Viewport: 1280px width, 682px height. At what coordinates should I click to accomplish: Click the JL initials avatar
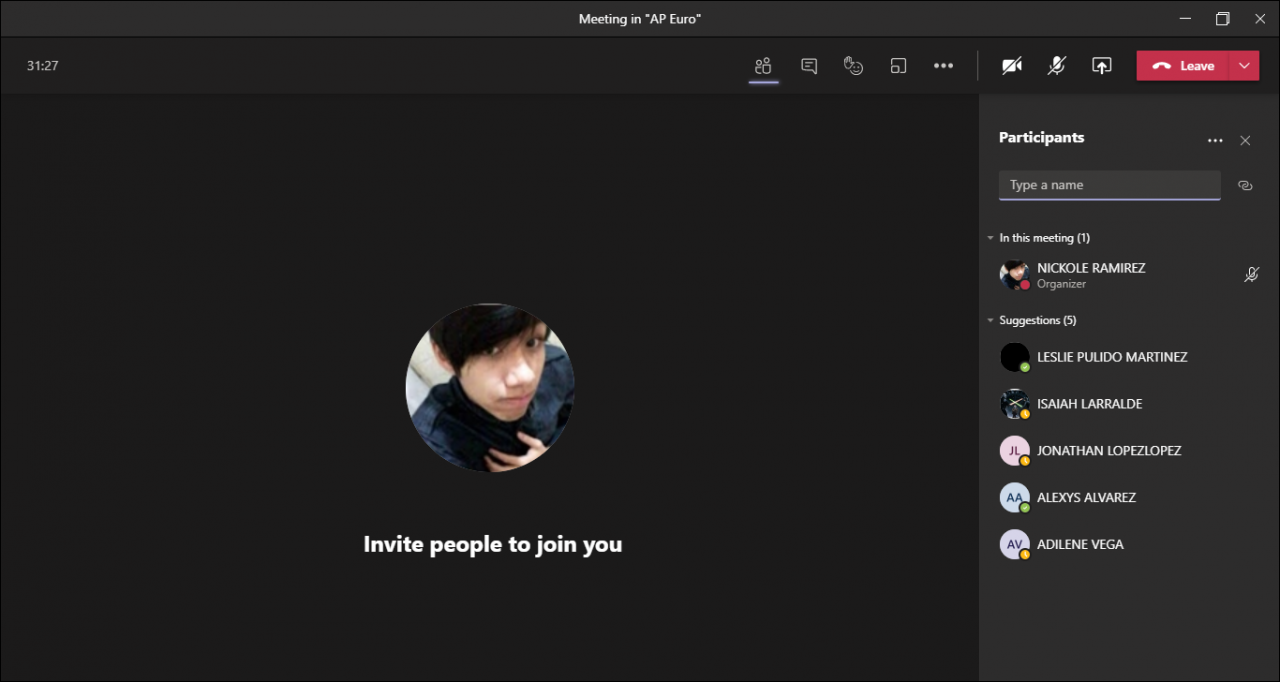[x=1015, y=451]
